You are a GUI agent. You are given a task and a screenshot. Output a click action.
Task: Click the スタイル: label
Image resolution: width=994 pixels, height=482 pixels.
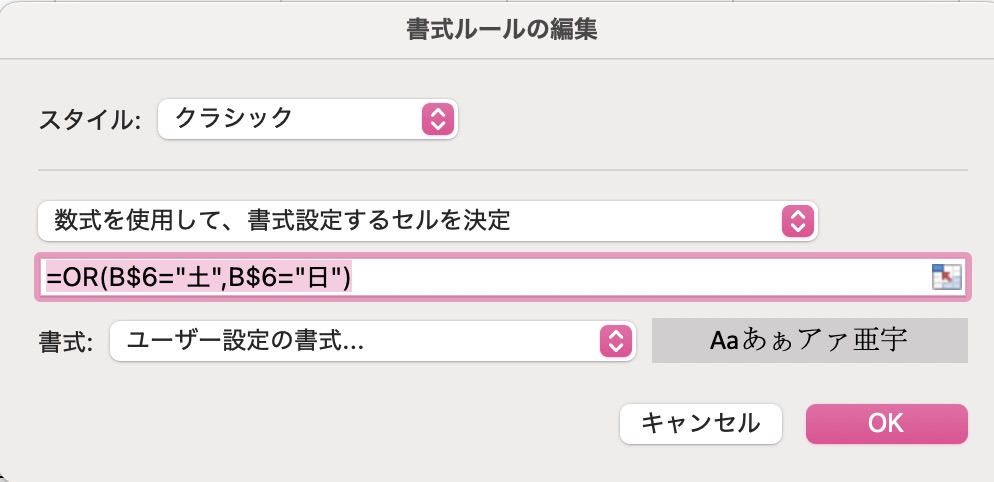(x=89, y=119)
